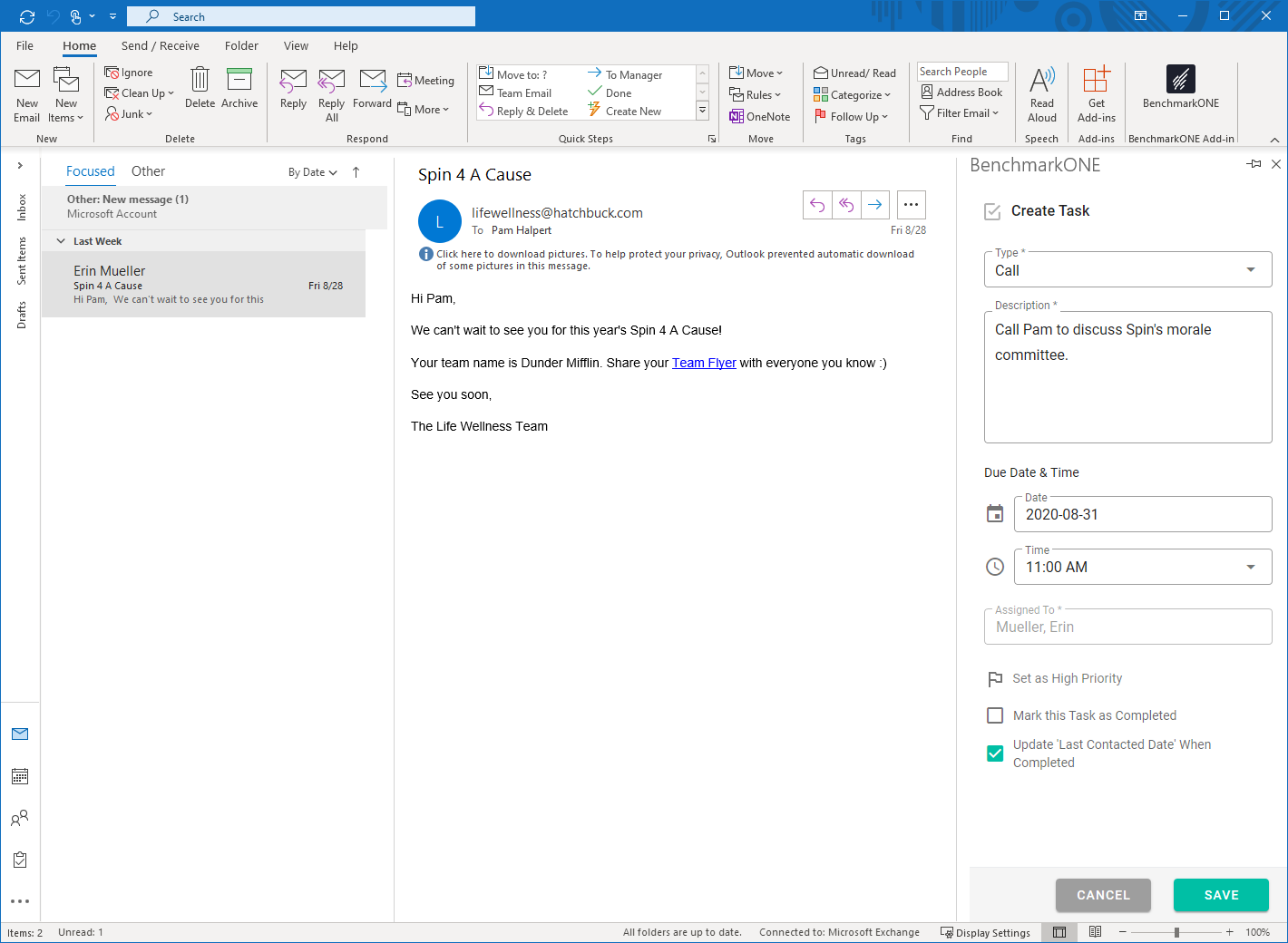1288x943 pixels.
Task: Click reply-all arrow in message header
Action: tap(846, 205)
